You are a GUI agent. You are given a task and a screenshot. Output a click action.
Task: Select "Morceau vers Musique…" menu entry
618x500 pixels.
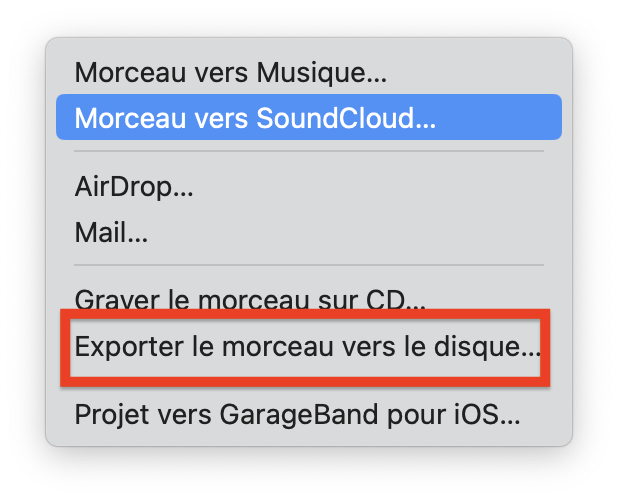click(x=309, y=72)
